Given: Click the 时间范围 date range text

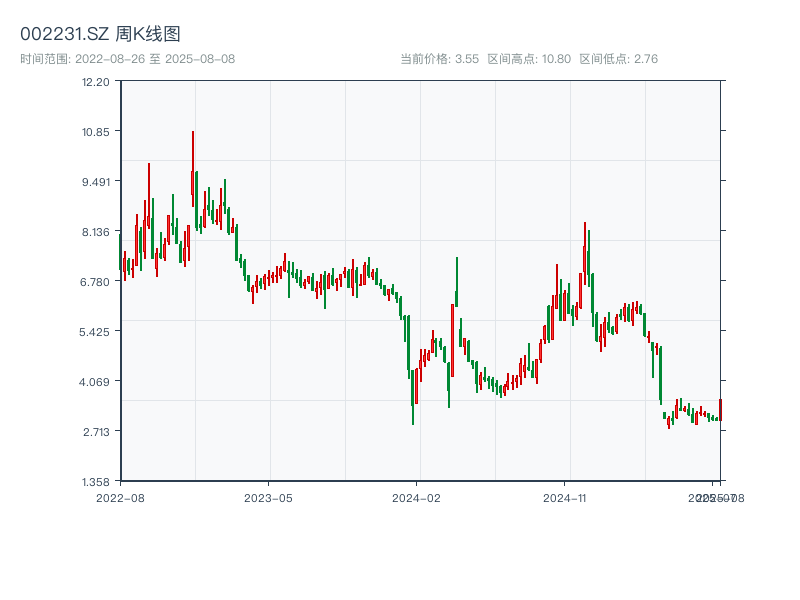Looking at the screenshot, I should pos(127,59).
